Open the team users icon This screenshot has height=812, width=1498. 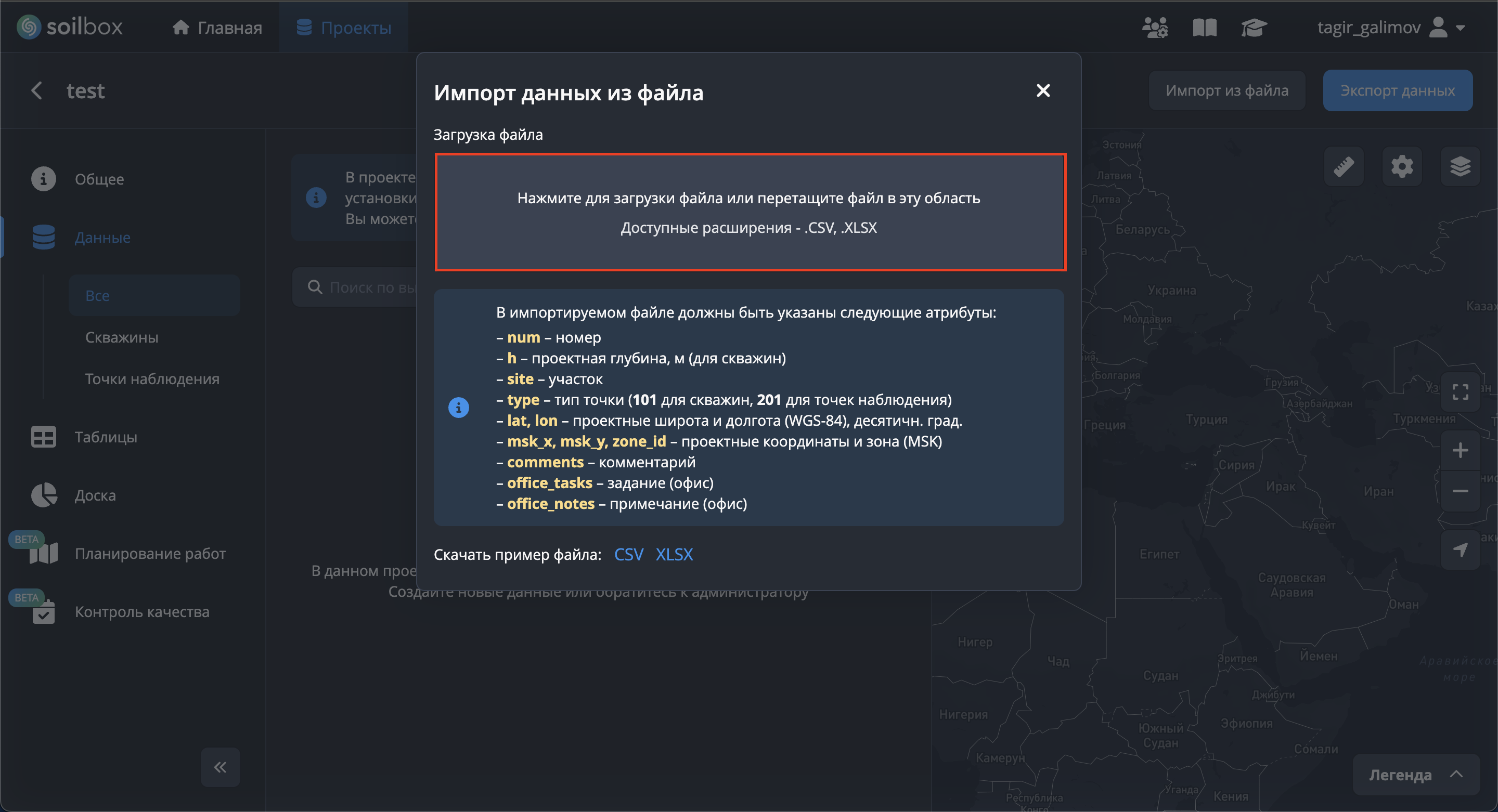tap(1155, 28)
